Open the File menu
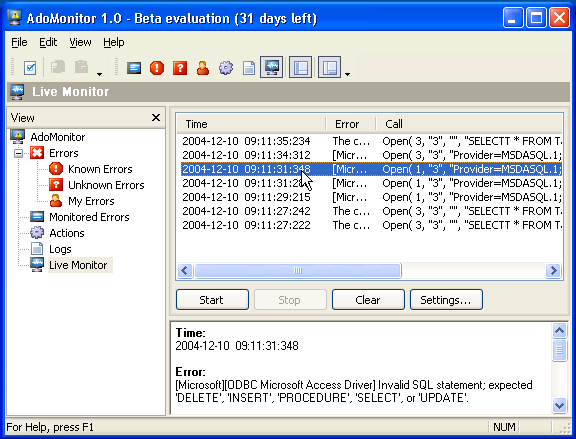576x439 pixels. click(x=19, y=42)
